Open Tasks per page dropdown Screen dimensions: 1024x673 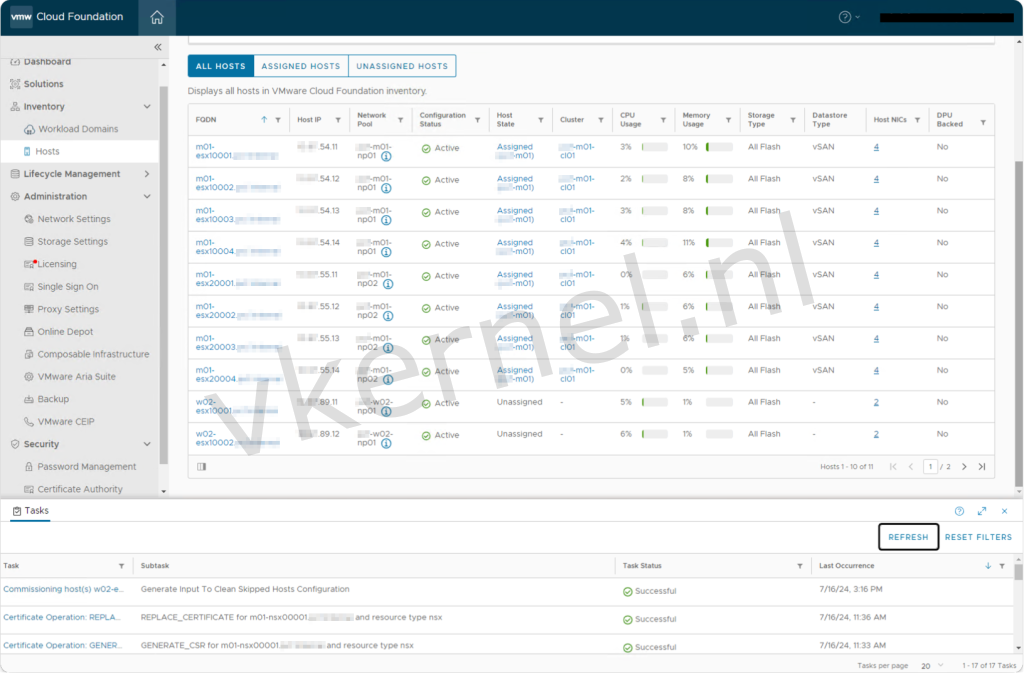click(931, 665)
